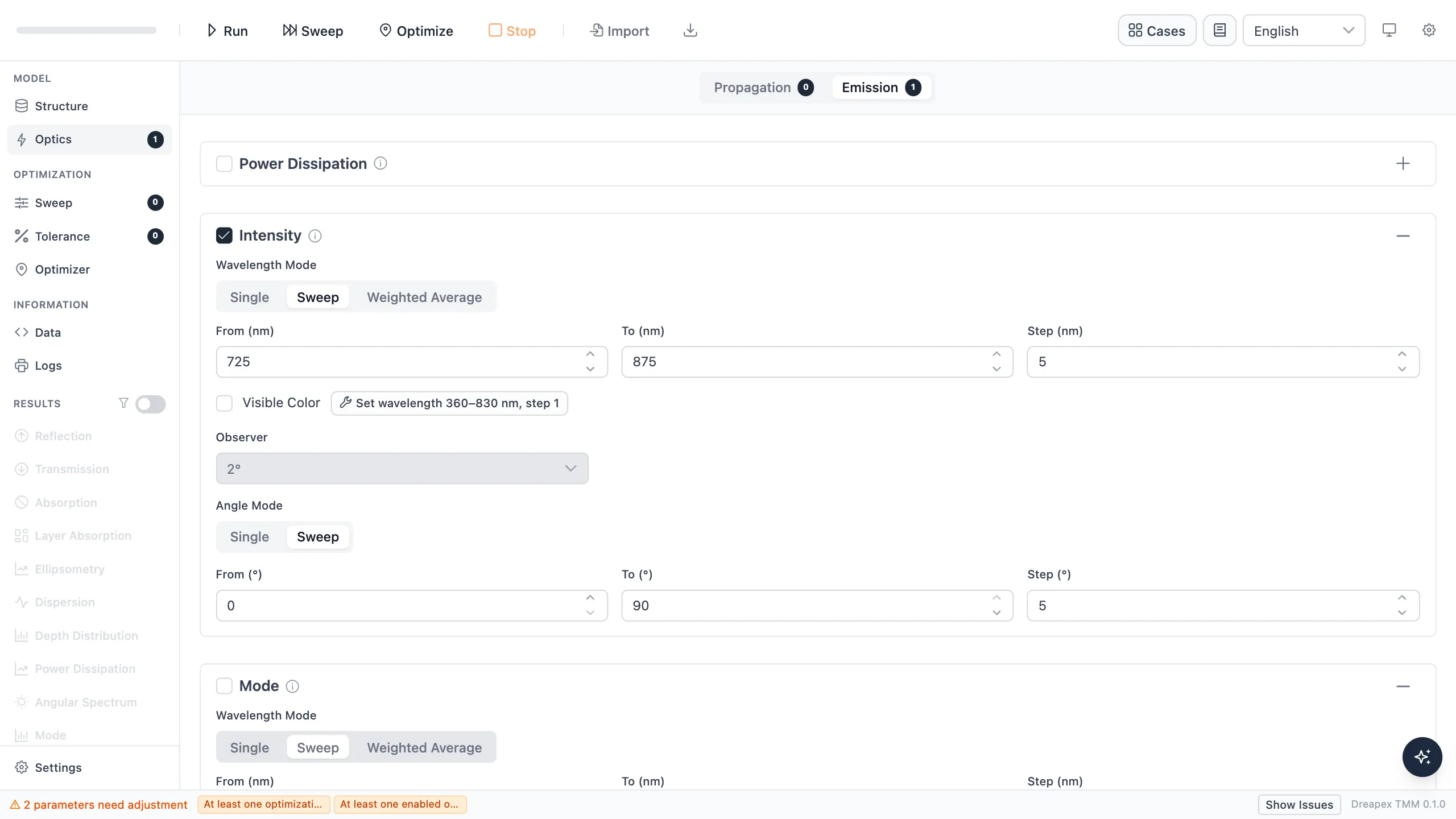Screen dimensions: 1456x819
Task: Open the English language dropdown
Action: (1304, 30)
